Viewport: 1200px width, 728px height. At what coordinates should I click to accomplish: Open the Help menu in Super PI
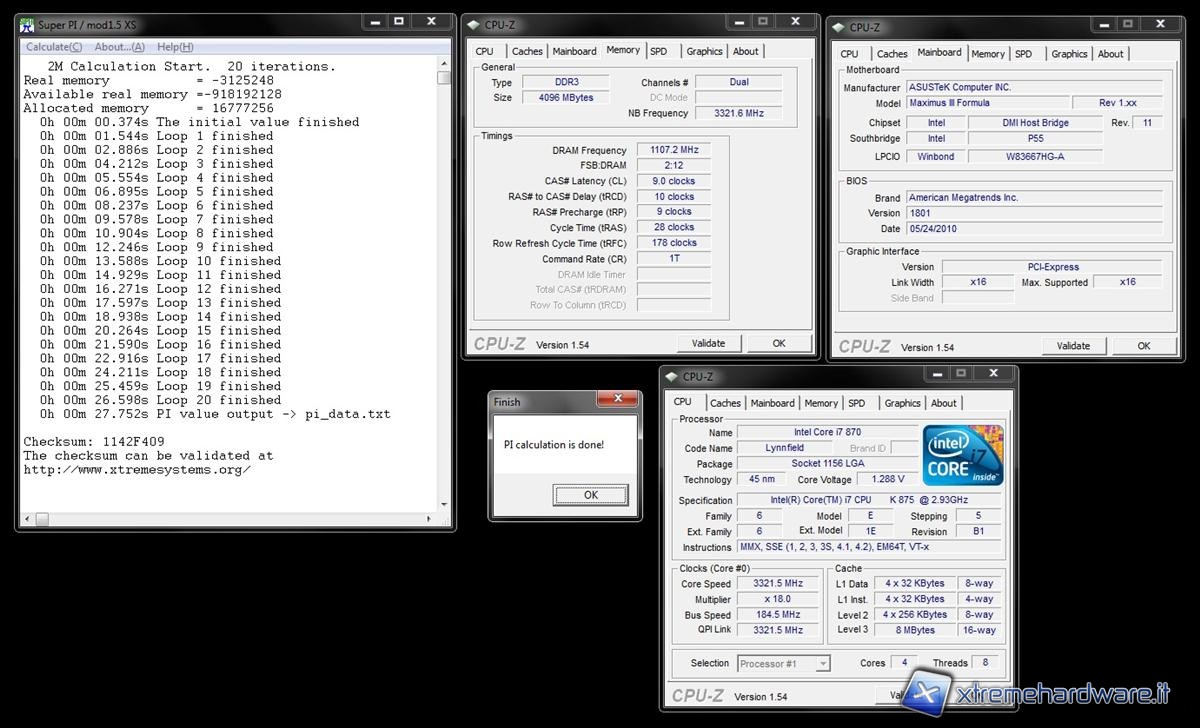point(175,47)
